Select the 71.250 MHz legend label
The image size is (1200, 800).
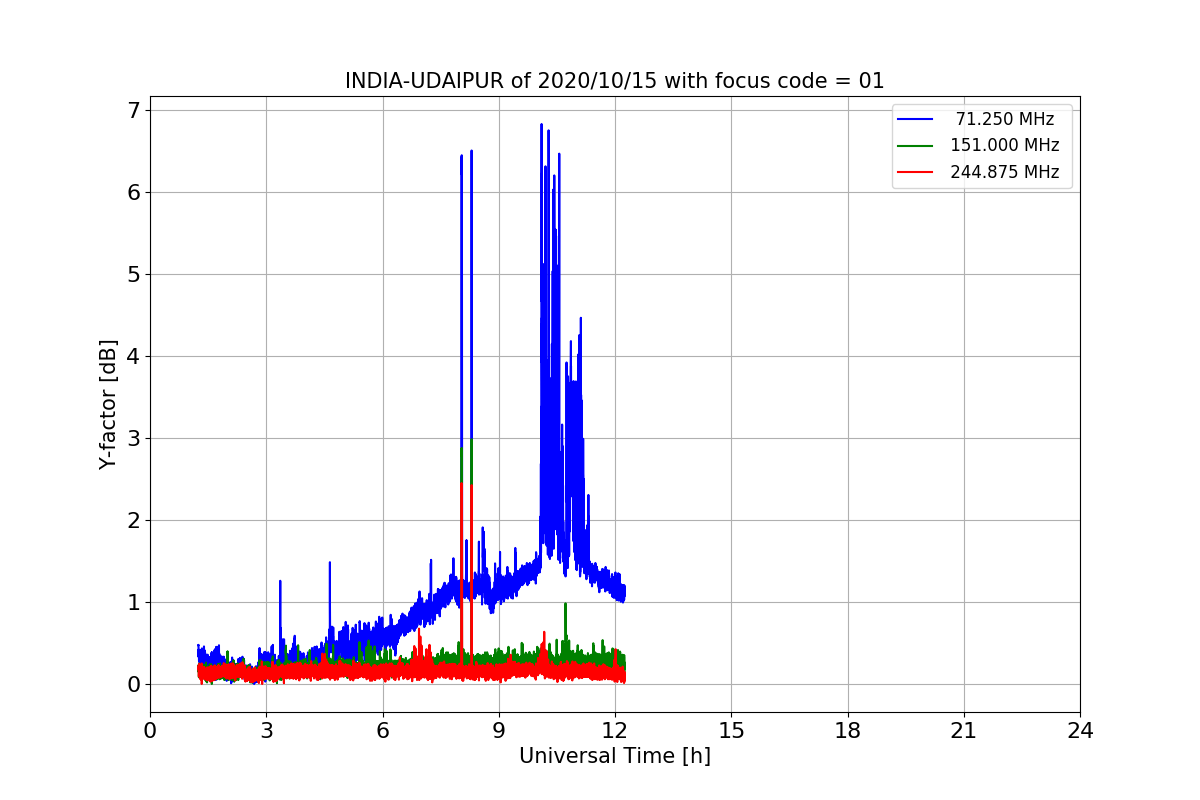(1004, 119)
